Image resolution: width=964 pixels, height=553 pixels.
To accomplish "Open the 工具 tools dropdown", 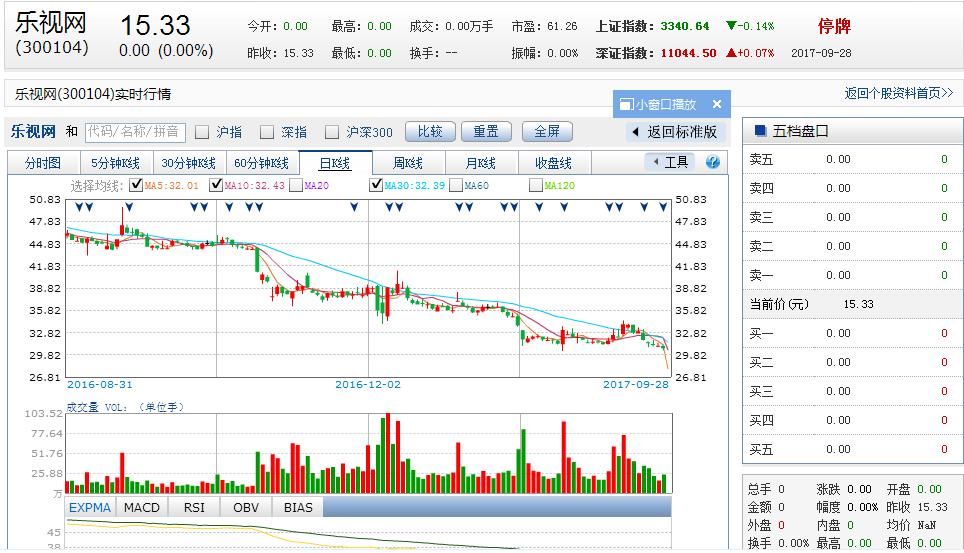I will [670, 162].
